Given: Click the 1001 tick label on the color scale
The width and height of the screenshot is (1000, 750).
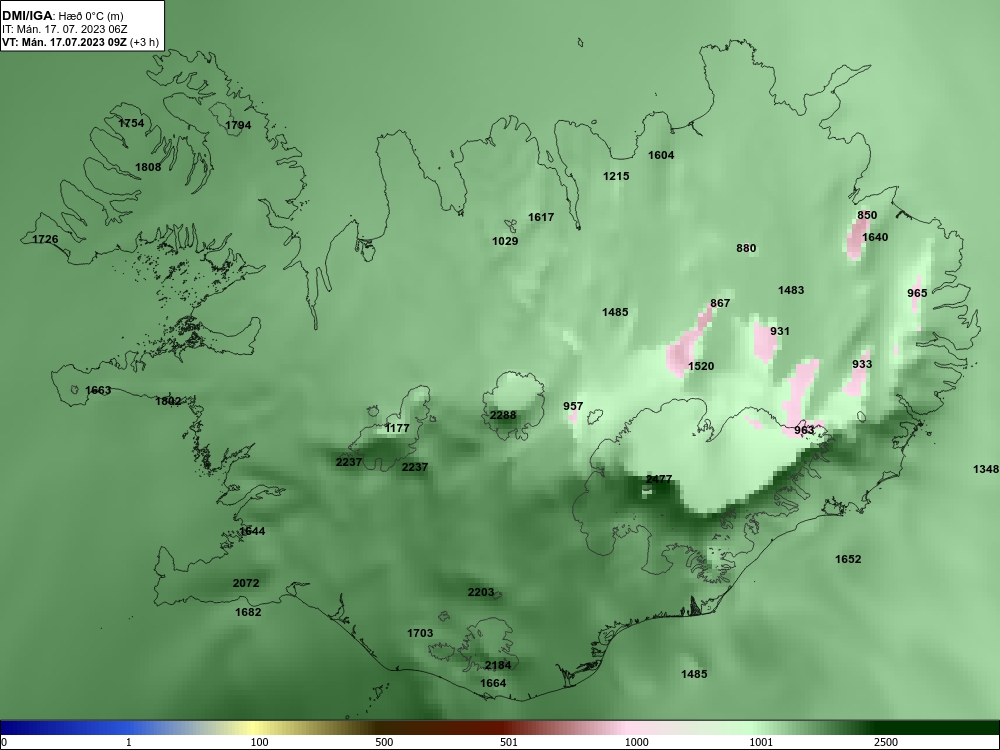Looking at the screenshot, I should [x=761, y=742].
